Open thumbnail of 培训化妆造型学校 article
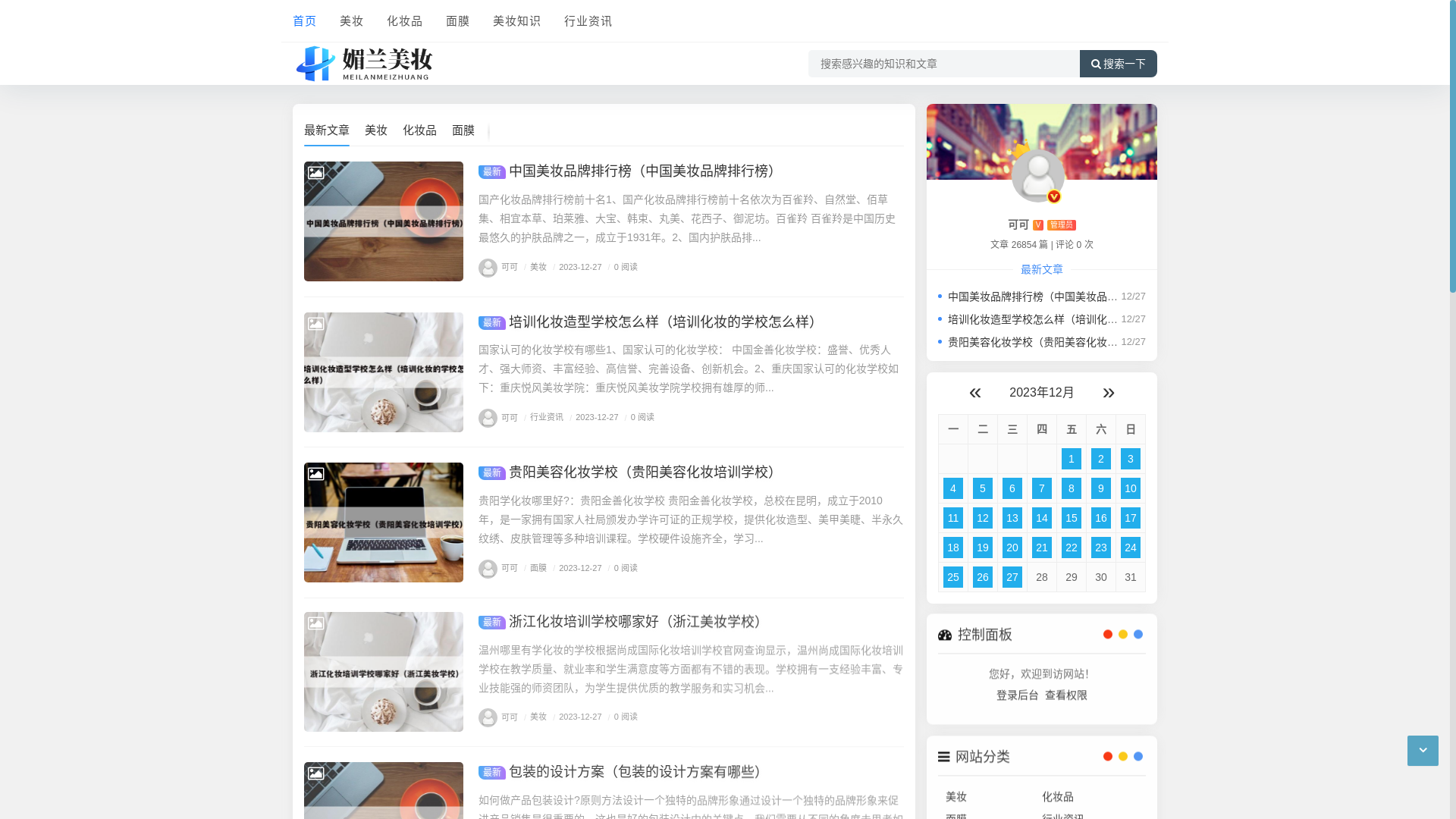The height and width of the screenshot is (819, 1456). 384,372
